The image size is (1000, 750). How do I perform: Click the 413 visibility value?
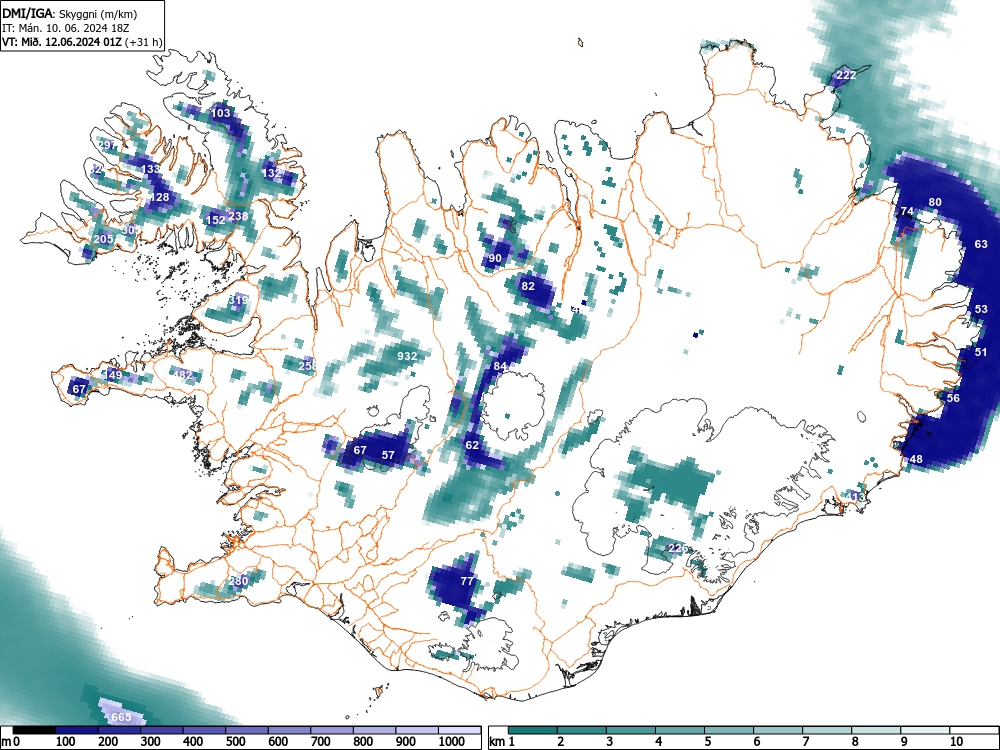[856, 497]
